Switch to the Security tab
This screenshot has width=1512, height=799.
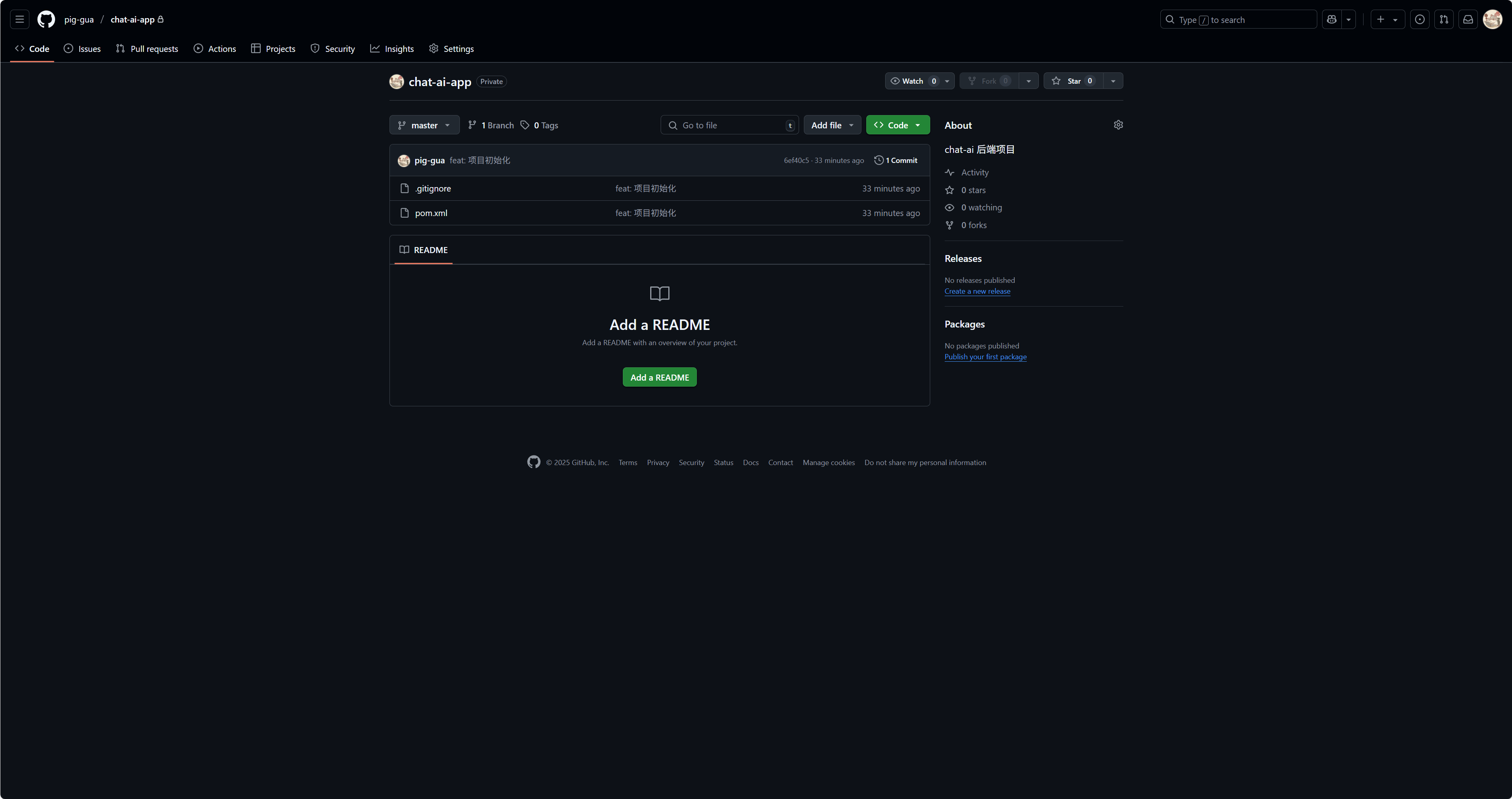pyautogui.click(x=333, y=49)
